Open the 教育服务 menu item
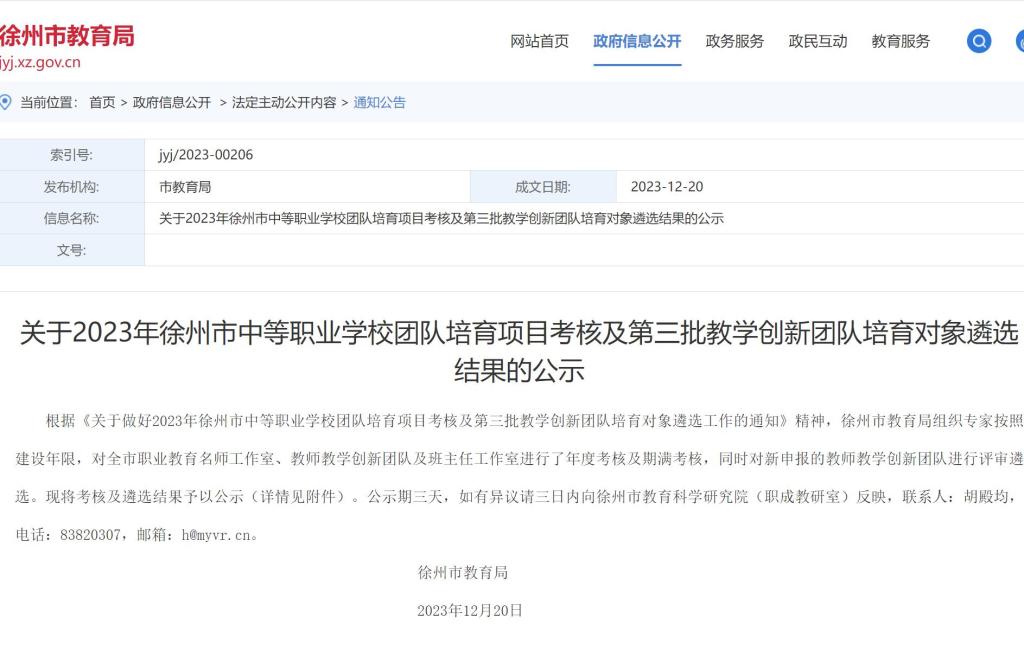 (x=901, y=41)
